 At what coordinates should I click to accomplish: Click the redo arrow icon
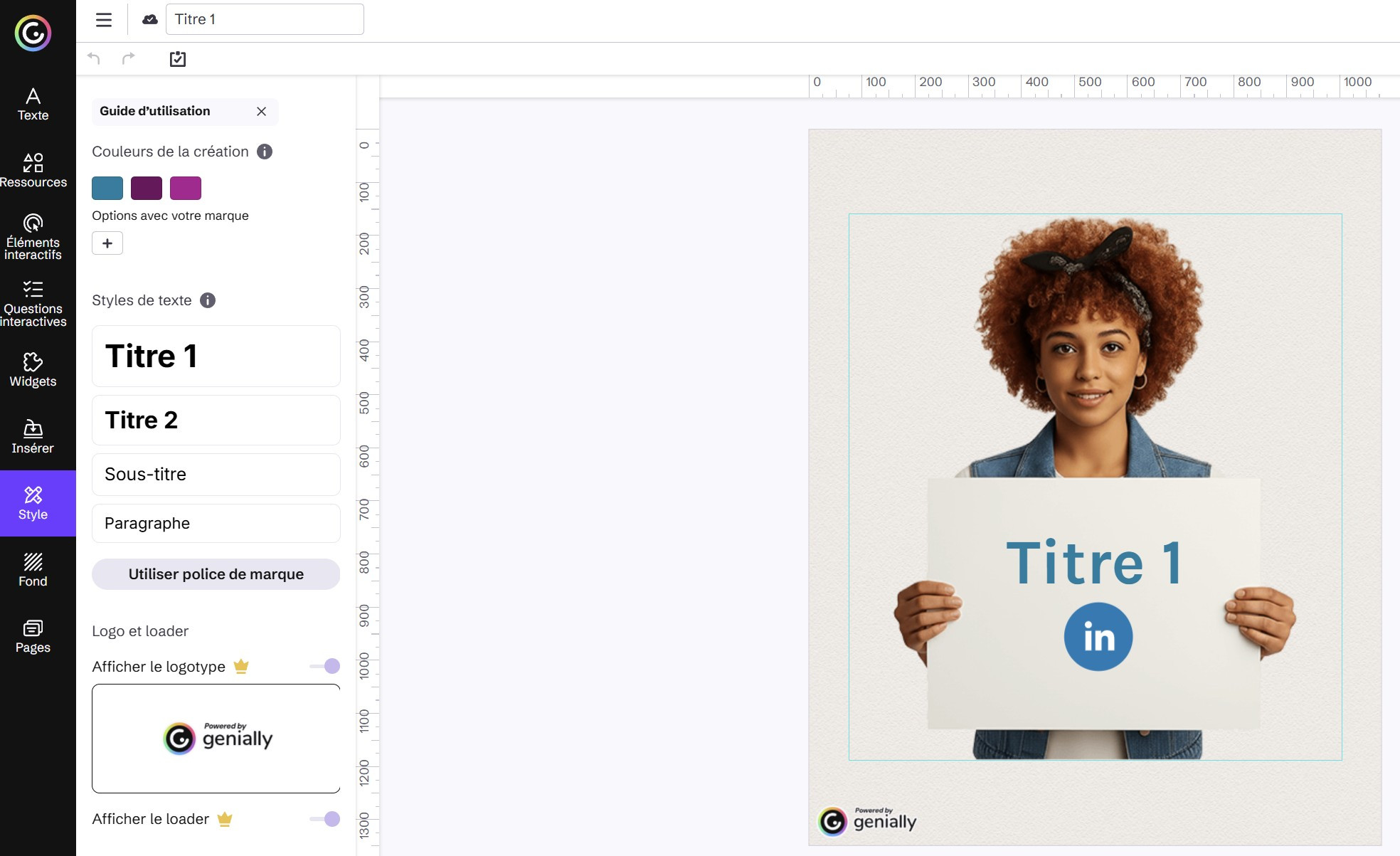[128, 58]
